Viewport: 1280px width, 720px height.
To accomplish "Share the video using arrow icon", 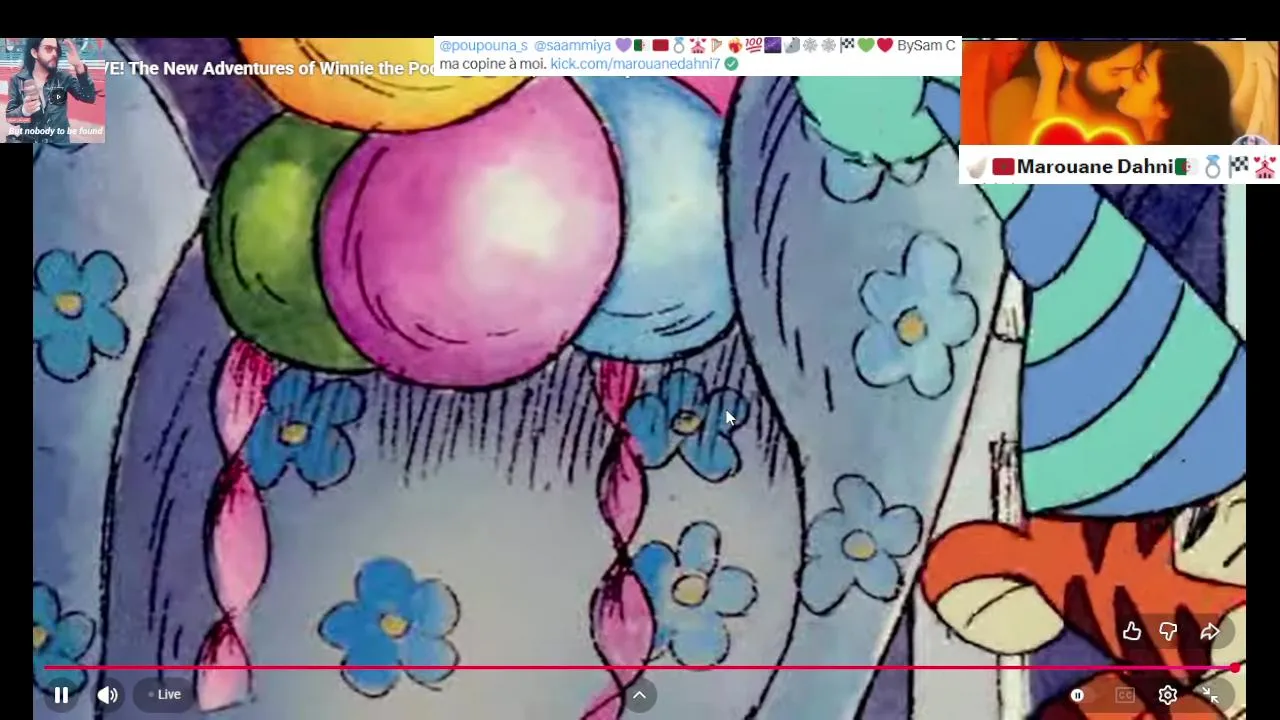I will click(x=1209, y=631).
